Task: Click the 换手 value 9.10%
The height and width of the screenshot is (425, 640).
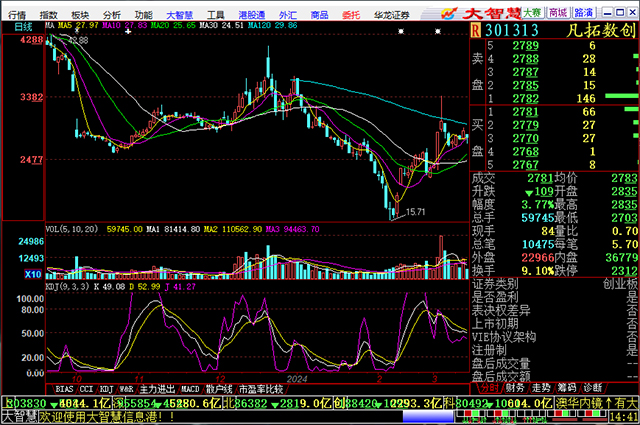Action: pyautogui.click(x=538, y=271)
